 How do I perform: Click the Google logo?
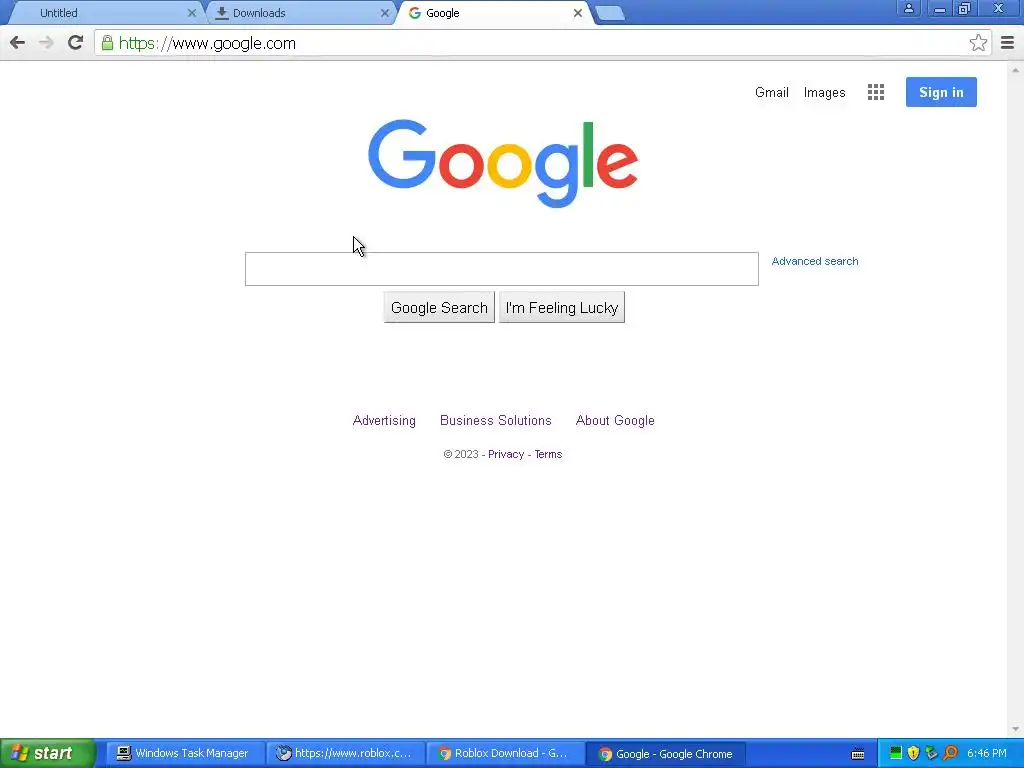(x=503, y=163)
